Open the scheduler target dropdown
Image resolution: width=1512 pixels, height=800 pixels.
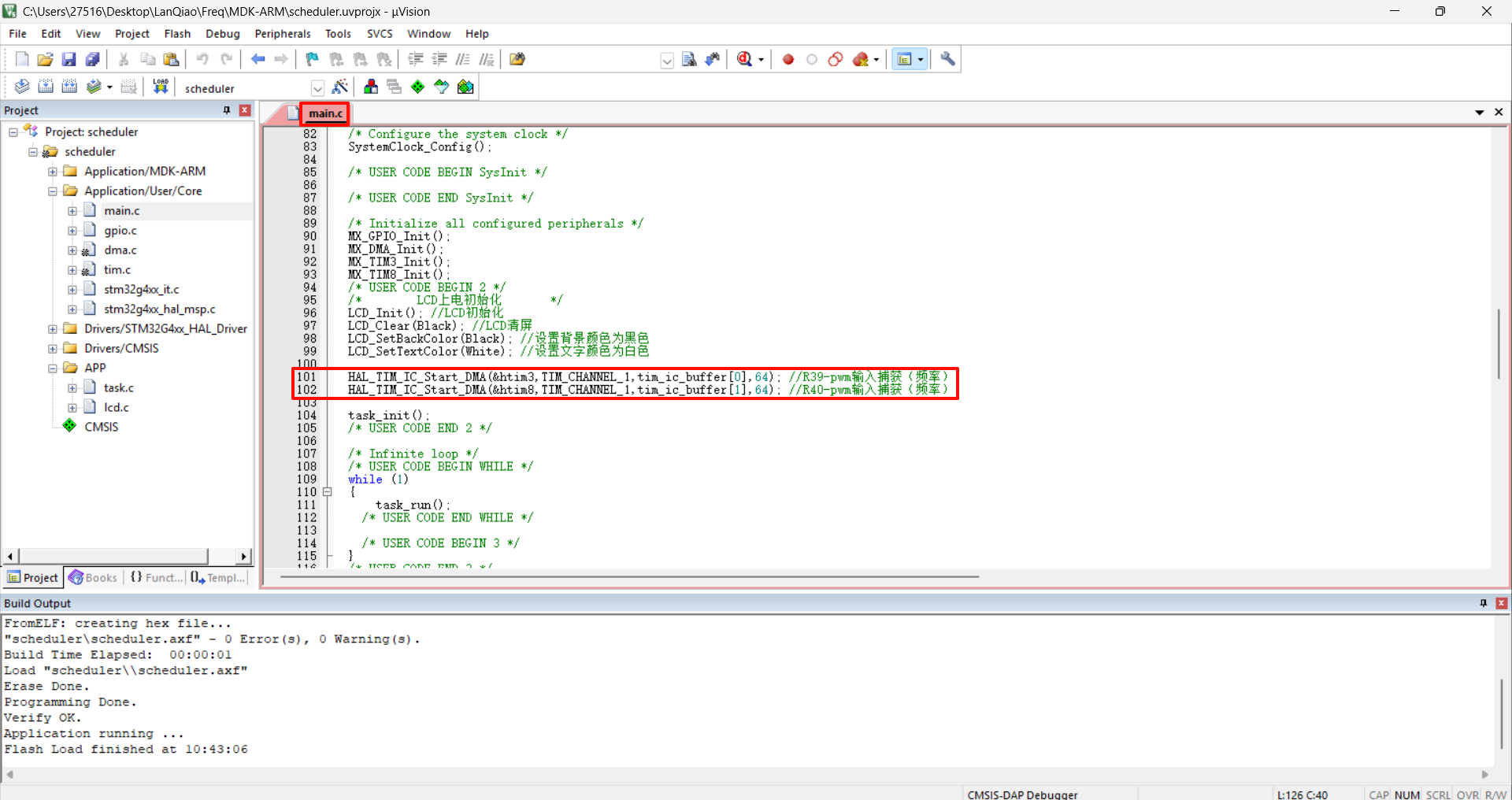tap(317, 88)
